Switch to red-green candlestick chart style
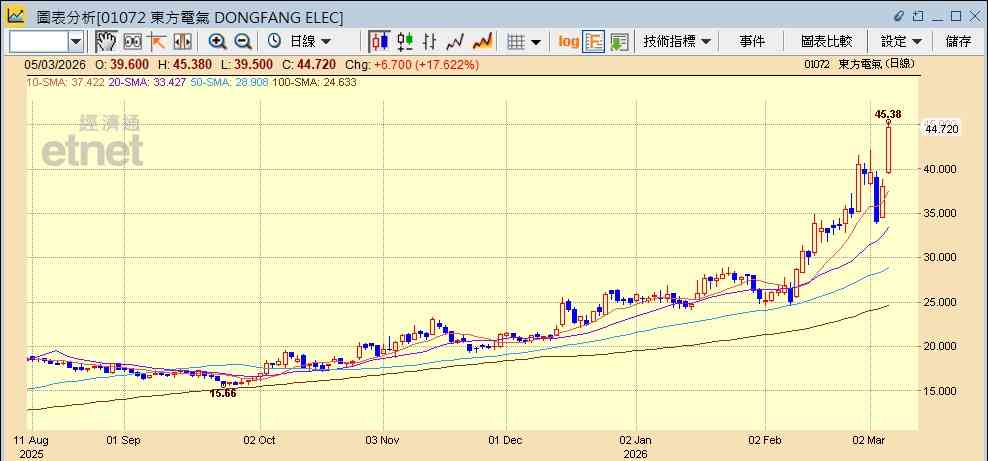Viewport: 988px width, 461px height. [x=405, y=42]
